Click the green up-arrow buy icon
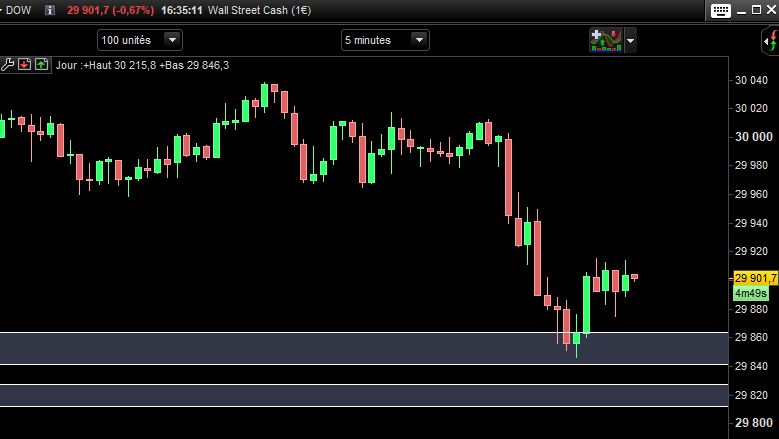 point(41,65)
